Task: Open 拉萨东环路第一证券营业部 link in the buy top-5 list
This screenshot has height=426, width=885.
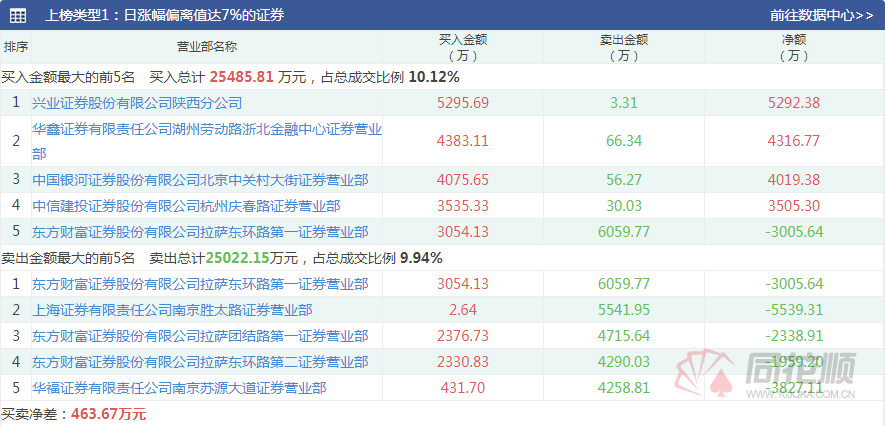Action: click(200, 232)
